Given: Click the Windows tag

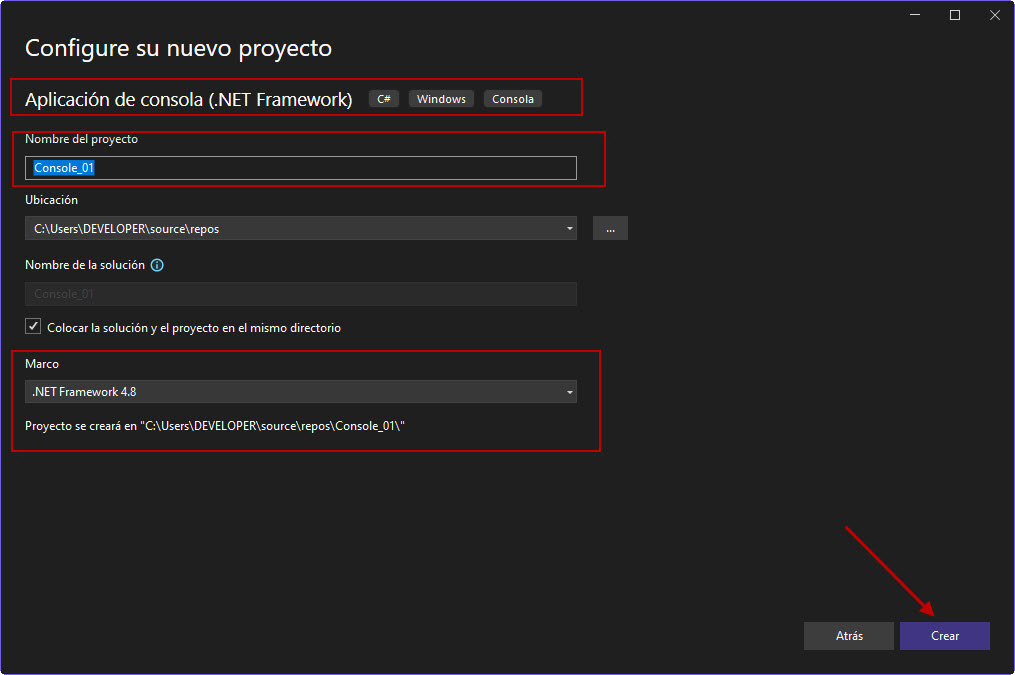Looking at the screenshot, I should (441, 99).
